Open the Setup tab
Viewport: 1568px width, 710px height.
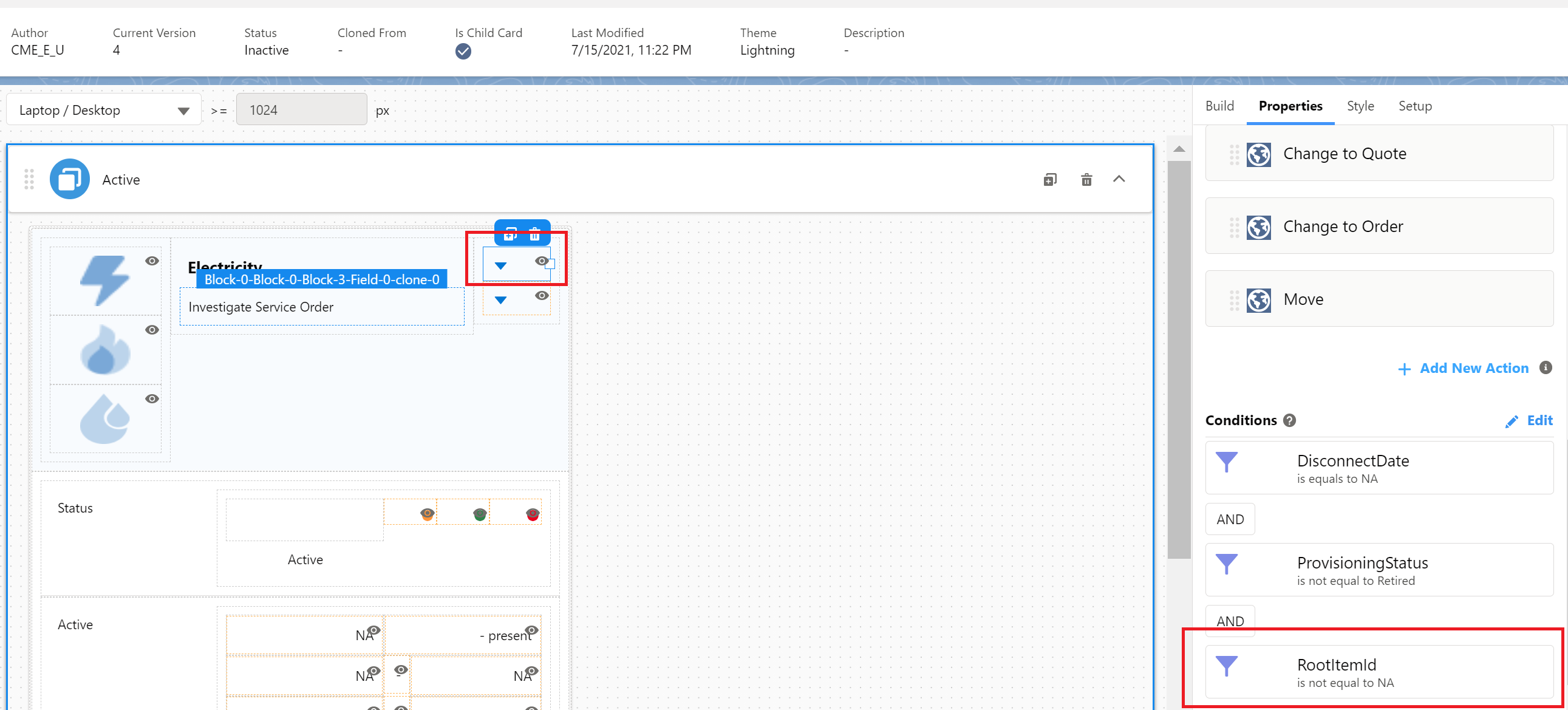(1414, 105)
